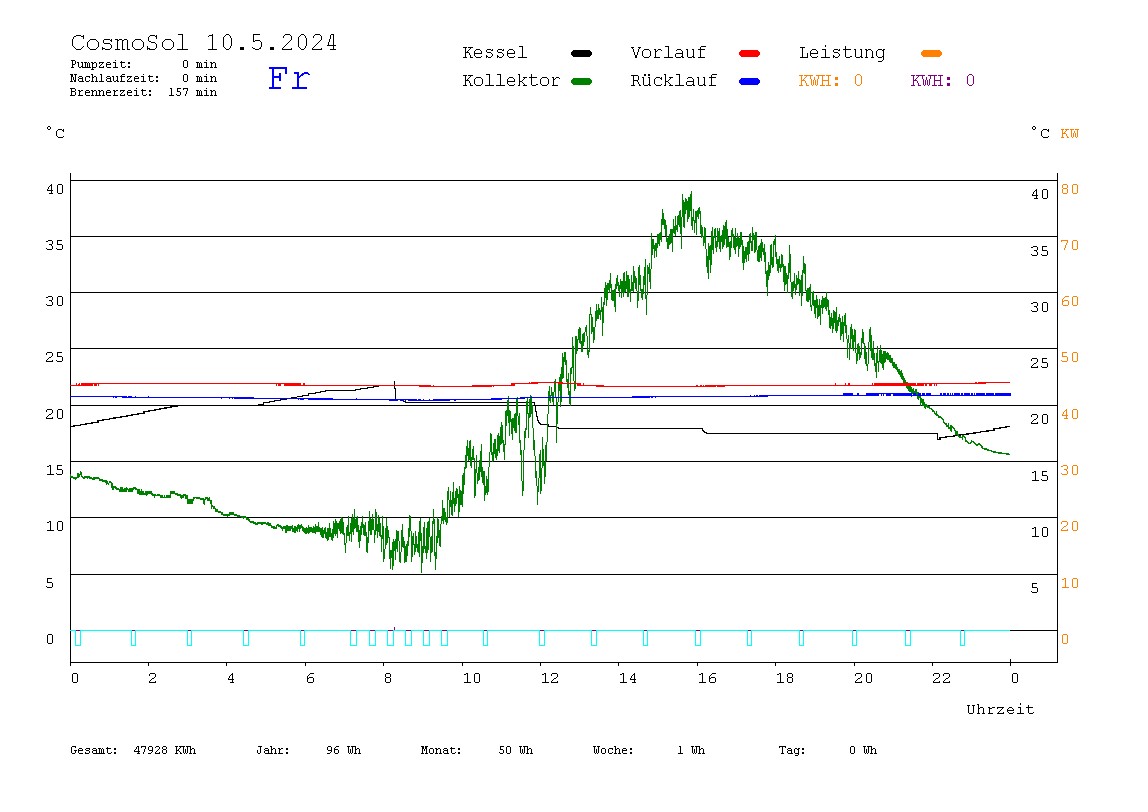Click the blue 'Fr' weekday label
The image size is (1148, 812).
(288, 78)
